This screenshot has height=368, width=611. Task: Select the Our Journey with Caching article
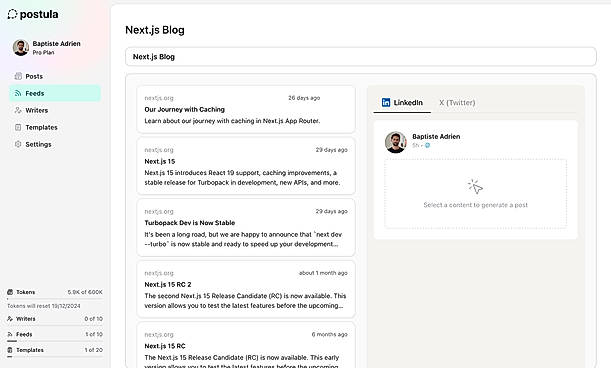click(x=246, y=110)
